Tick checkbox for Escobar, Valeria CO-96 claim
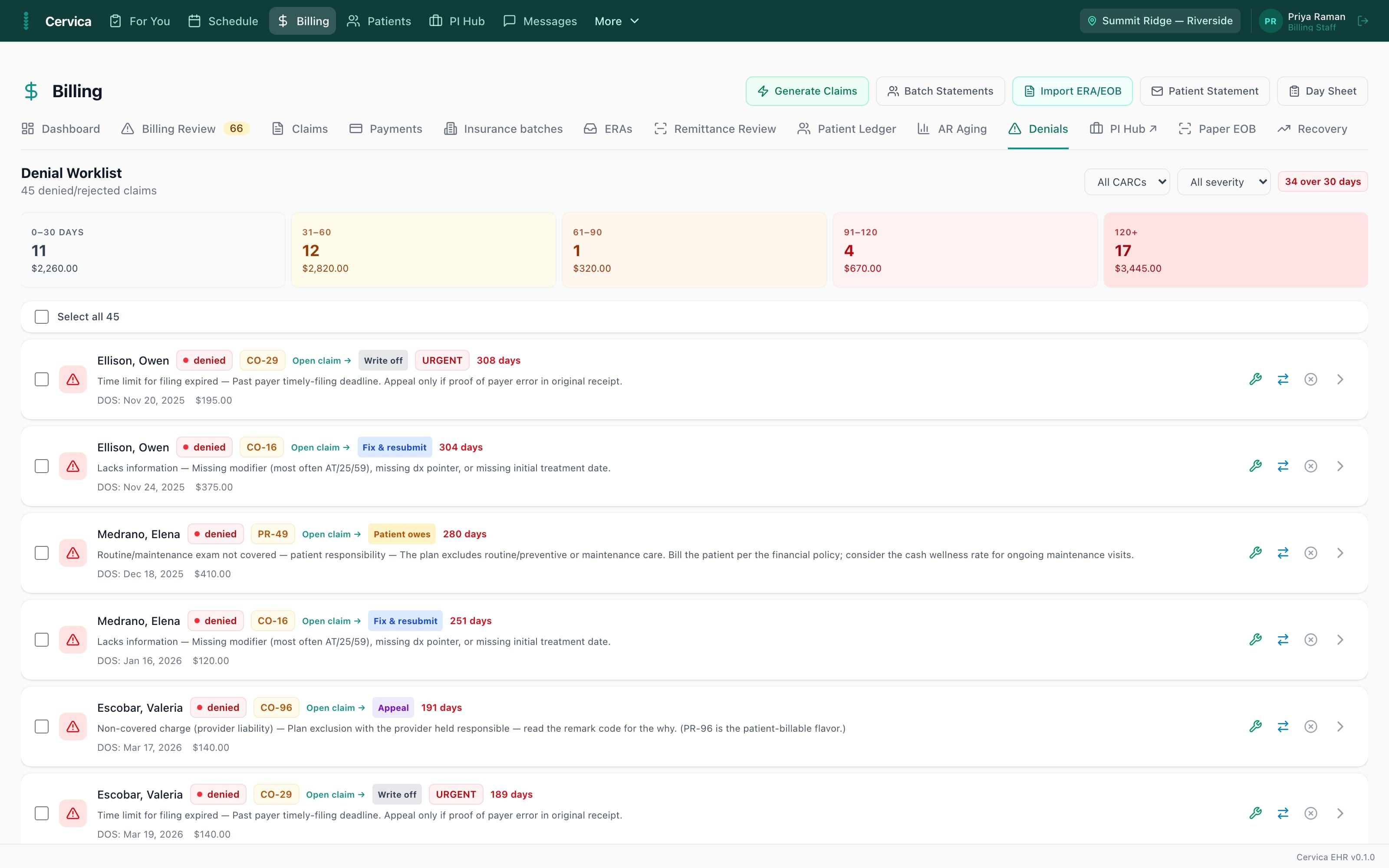This screenshot has width=1389, height=868. tap(41, 727)
